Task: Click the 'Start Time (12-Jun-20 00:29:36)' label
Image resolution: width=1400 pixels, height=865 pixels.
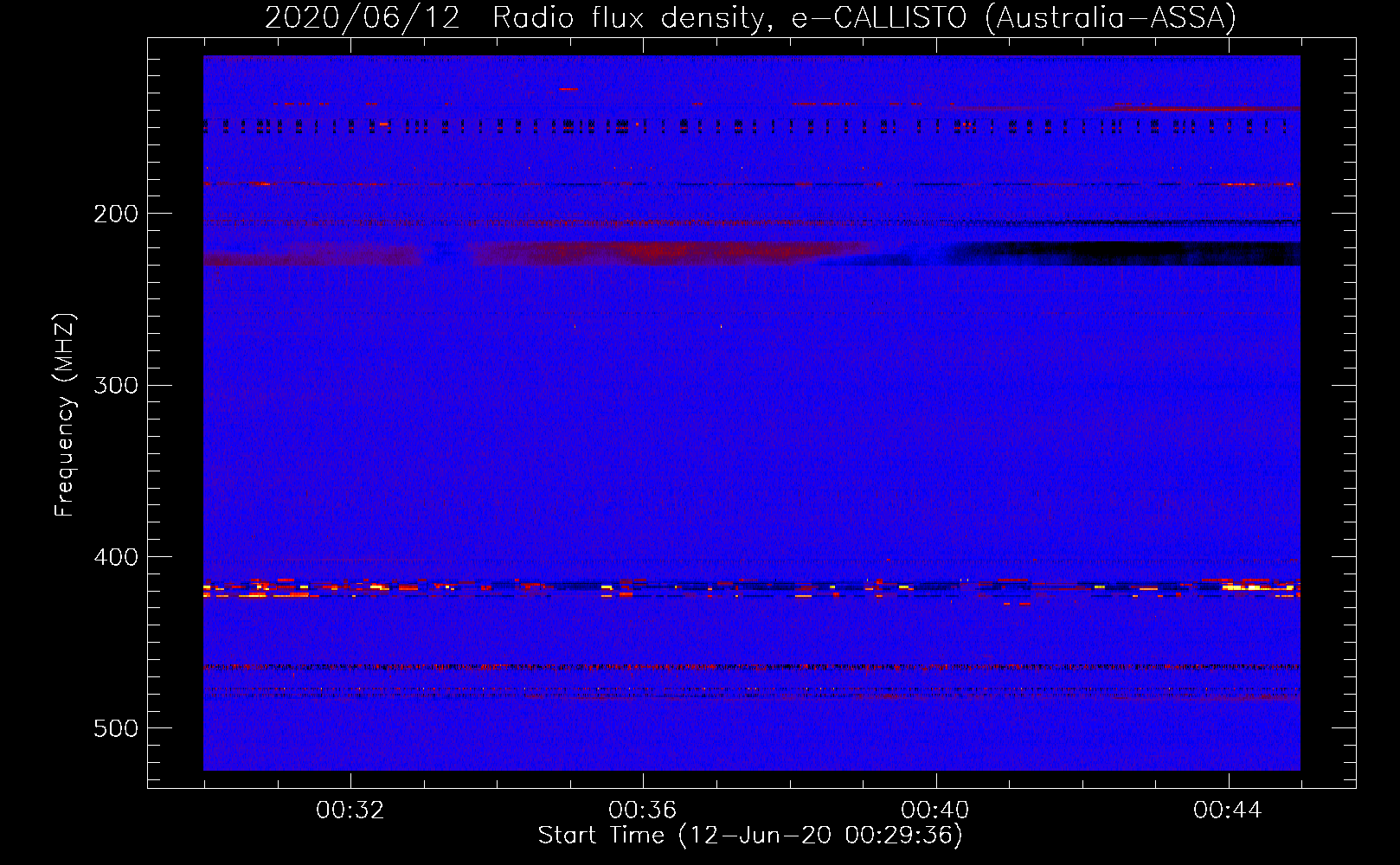Action: (x=750, y=836)
